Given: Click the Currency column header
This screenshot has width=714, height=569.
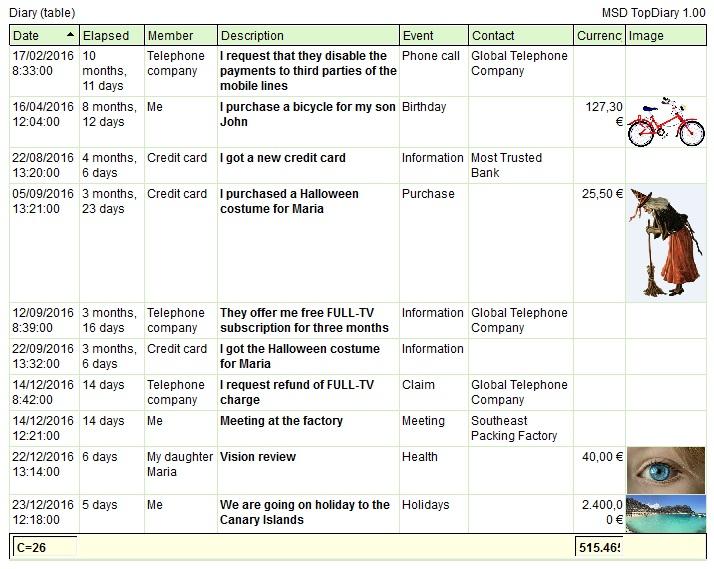Looking at the screenshot, I should tap(599, 36).
